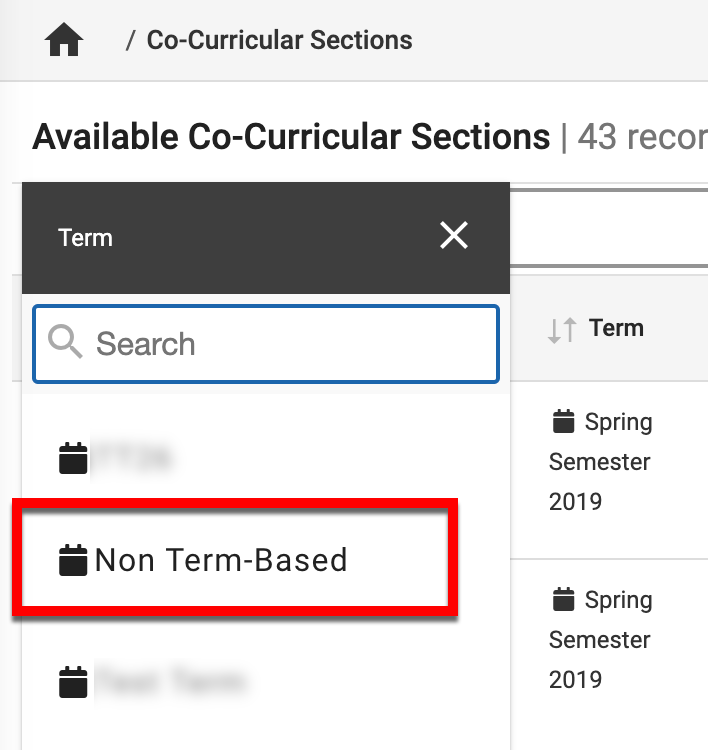718x750 pixels.
Task: Select the blurred term above Non Term-Based
Action: click(x=132, y=459)
